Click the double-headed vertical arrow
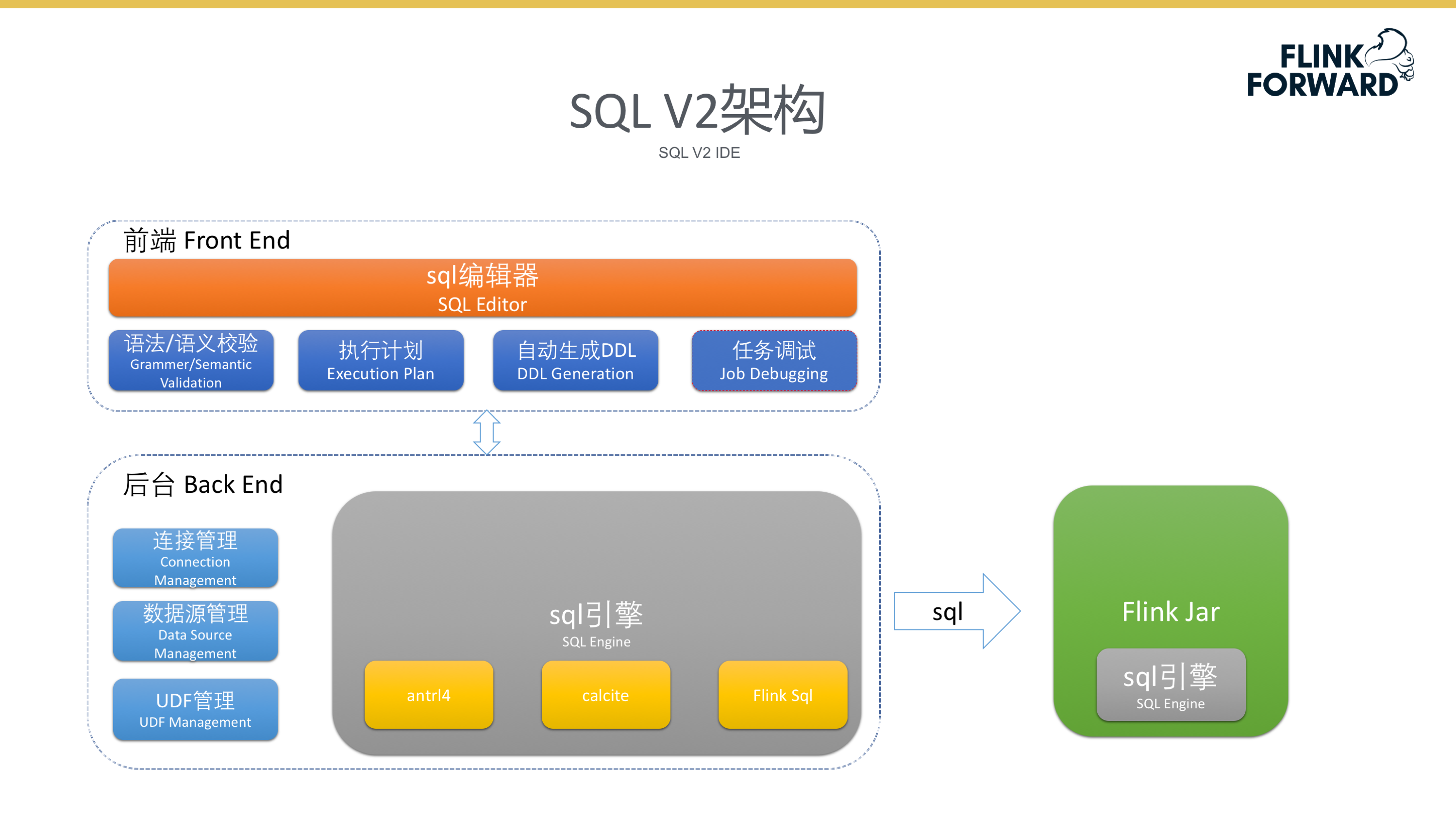Viewport: 1456px width, 819px height. (x=486, y=433)
